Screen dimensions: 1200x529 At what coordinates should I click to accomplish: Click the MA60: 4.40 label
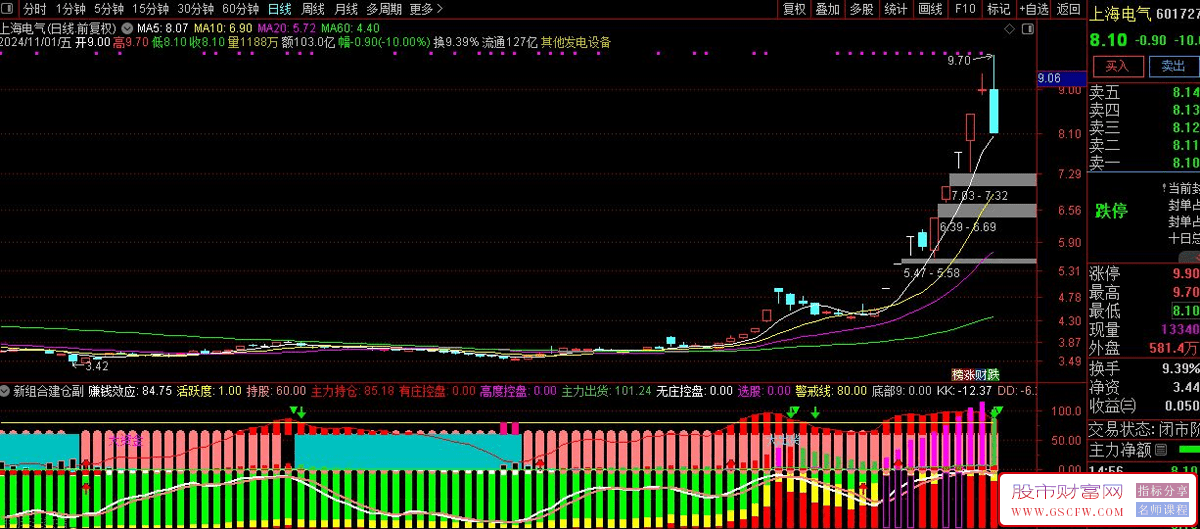coord(351,28)
